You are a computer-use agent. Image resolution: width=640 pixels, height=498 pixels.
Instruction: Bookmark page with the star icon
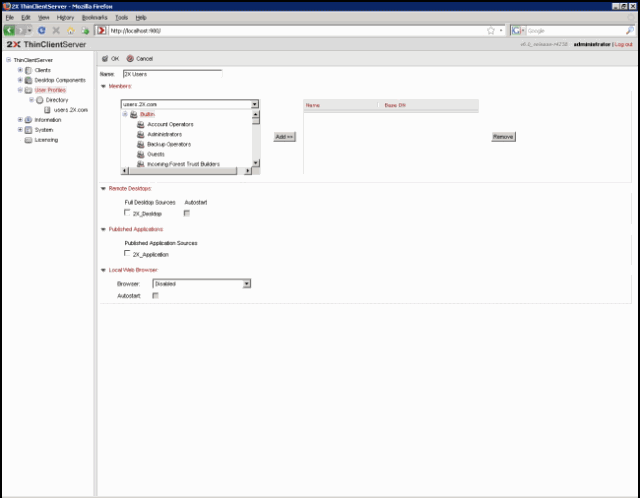click(x=491, y=31)
